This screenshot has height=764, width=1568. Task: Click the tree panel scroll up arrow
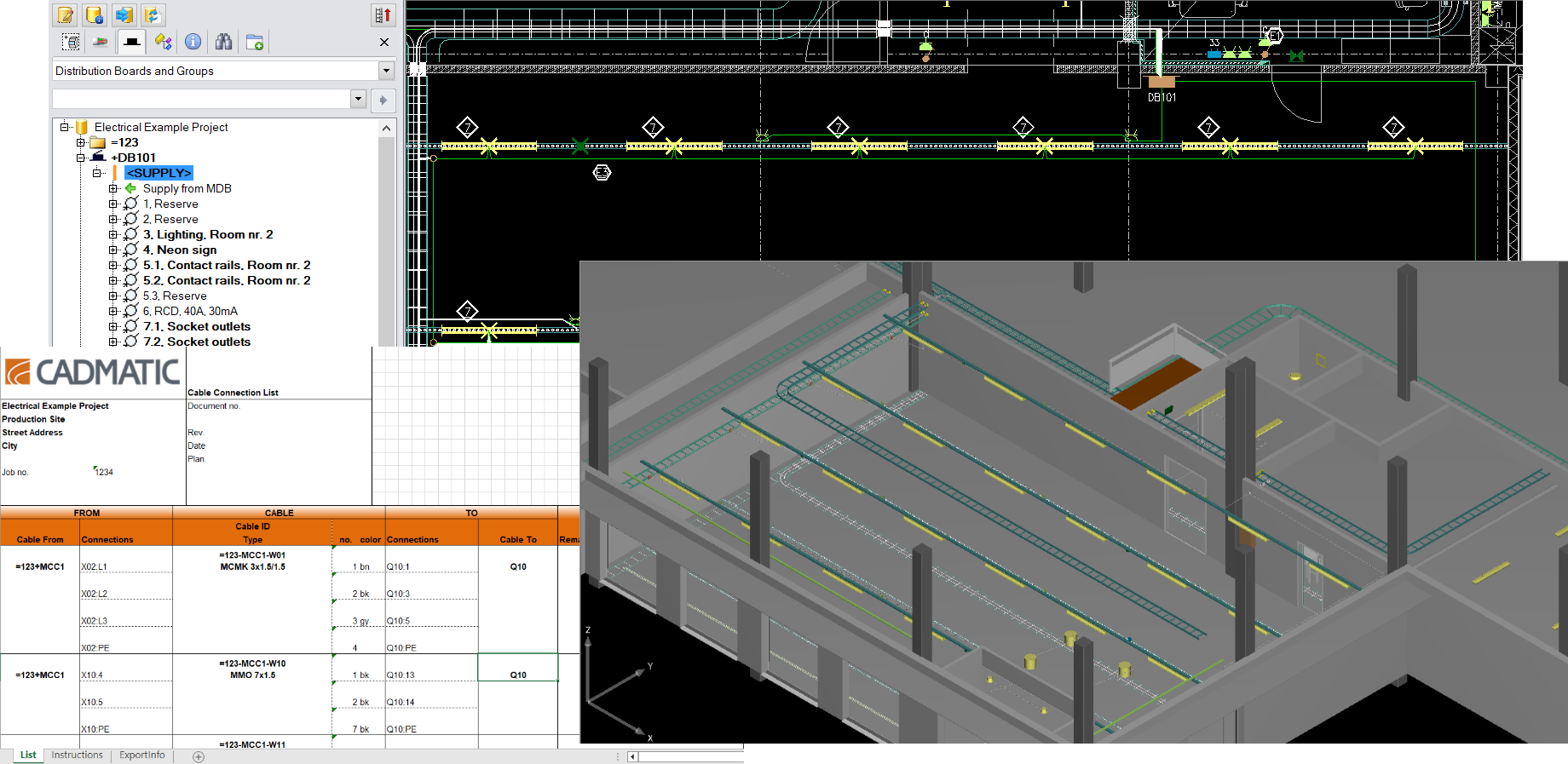386,129
